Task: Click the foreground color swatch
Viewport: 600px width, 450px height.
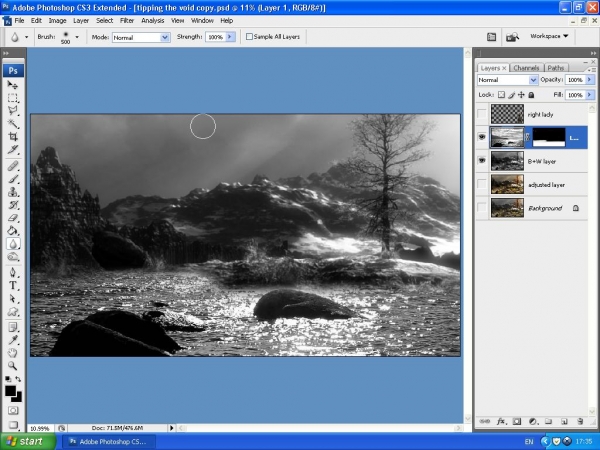Action: tap(10, 390)
